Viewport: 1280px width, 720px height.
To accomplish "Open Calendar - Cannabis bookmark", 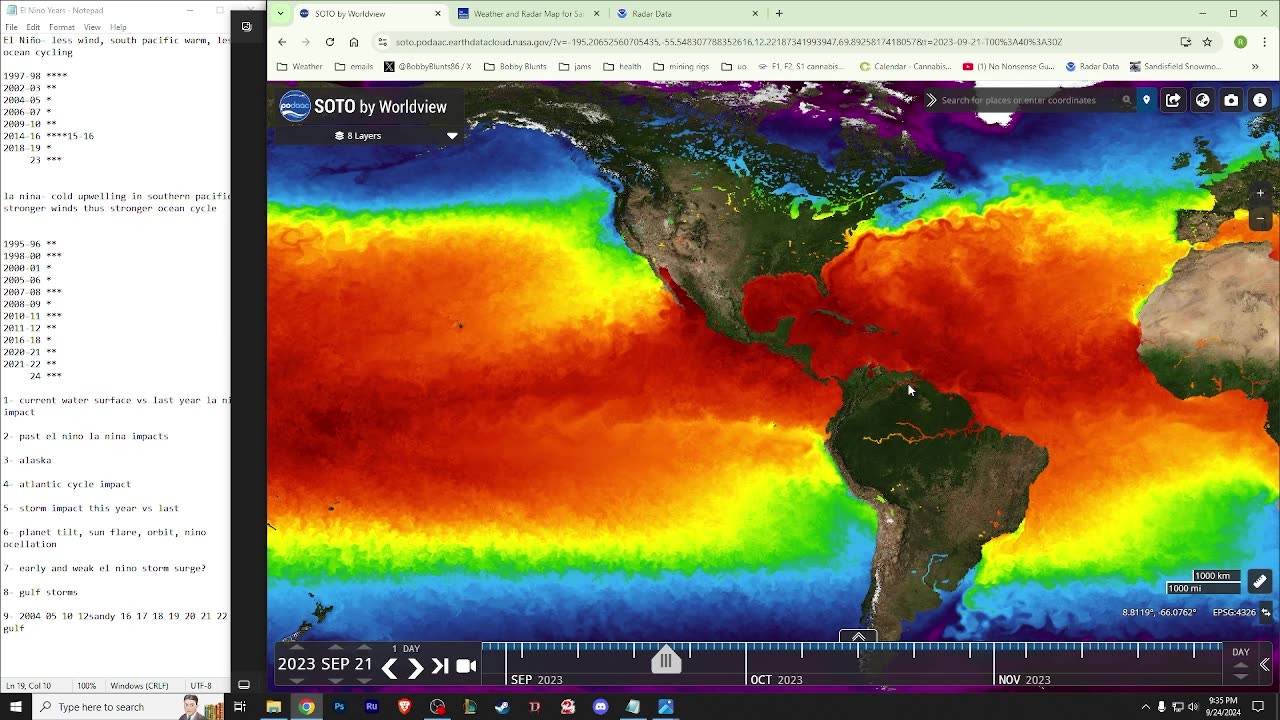I will (906, 67).
